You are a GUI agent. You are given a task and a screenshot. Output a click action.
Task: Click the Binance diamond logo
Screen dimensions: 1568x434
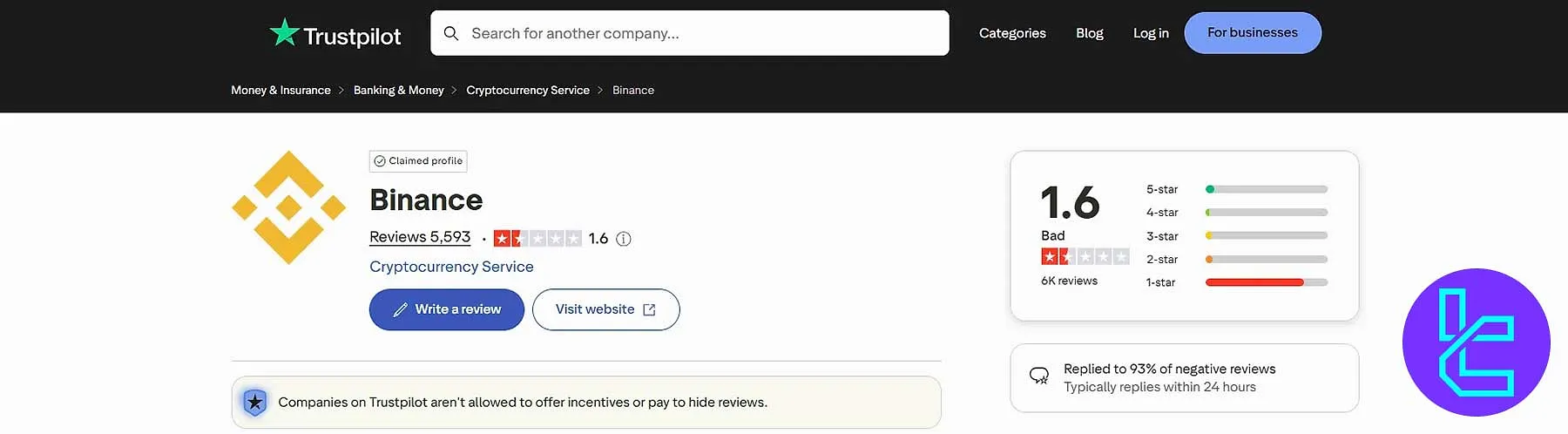[288, 207]
